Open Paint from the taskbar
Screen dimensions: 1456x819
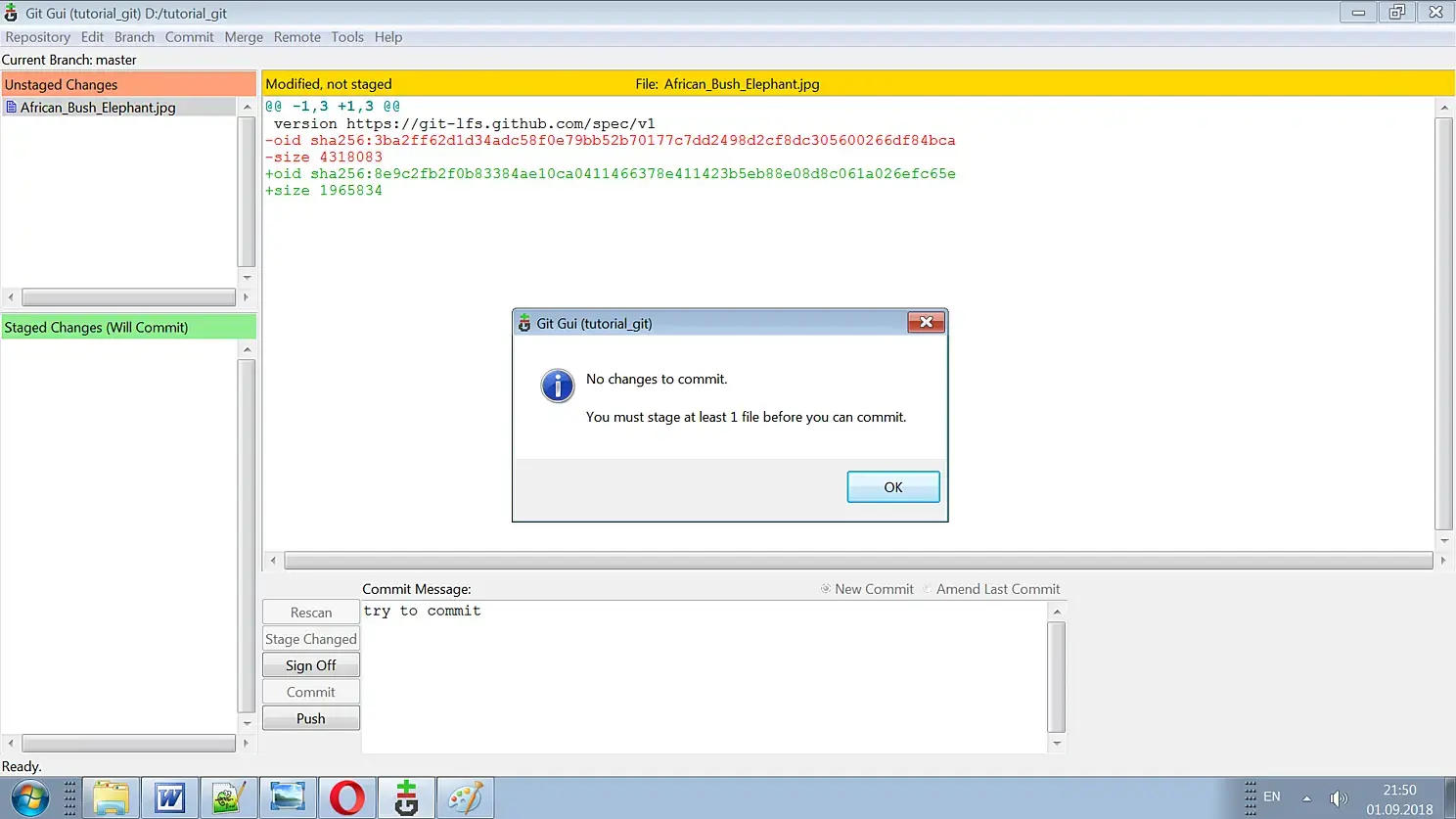(465, 798)
